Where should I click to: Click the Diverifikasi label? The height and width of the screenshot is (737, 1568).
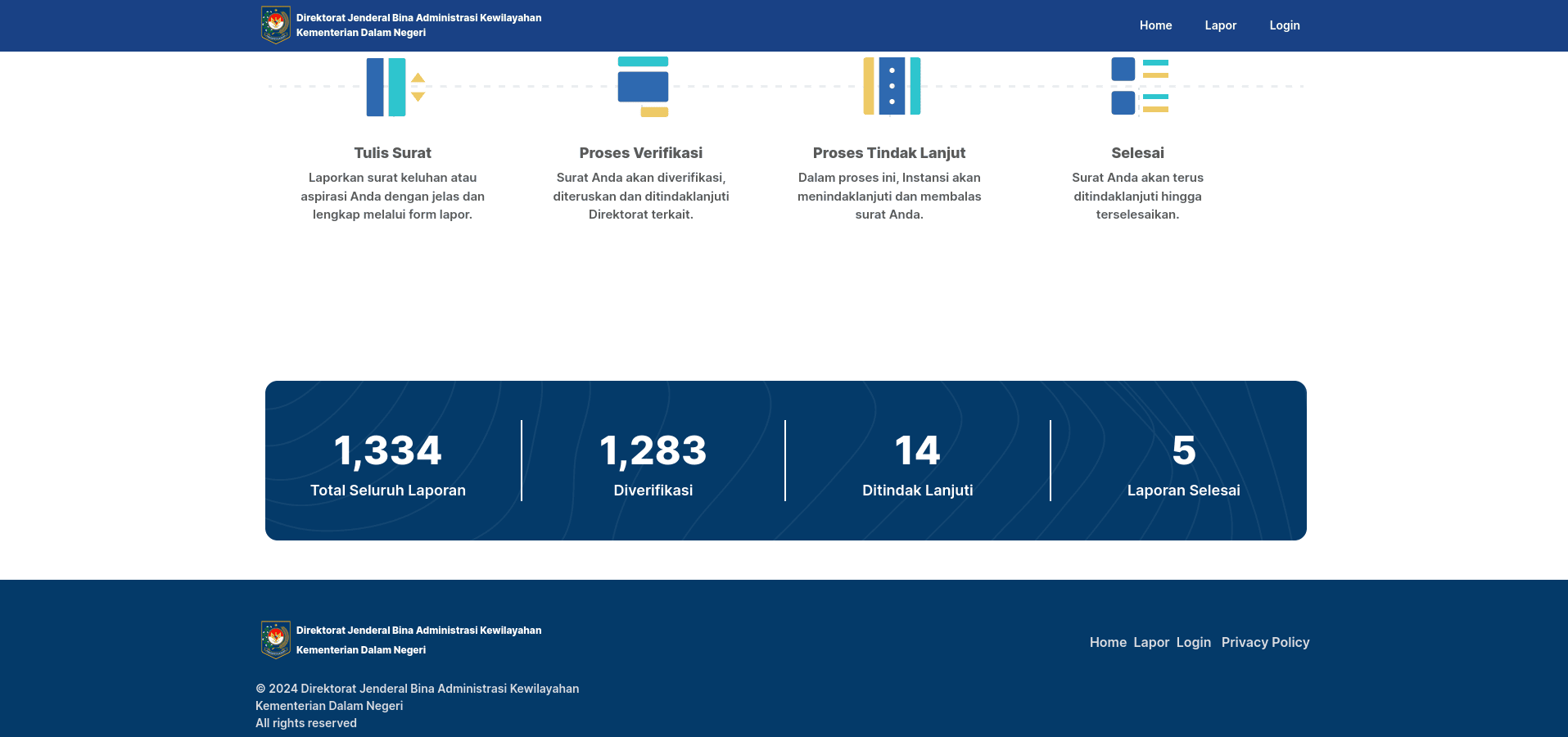click(x=653, y=490)
